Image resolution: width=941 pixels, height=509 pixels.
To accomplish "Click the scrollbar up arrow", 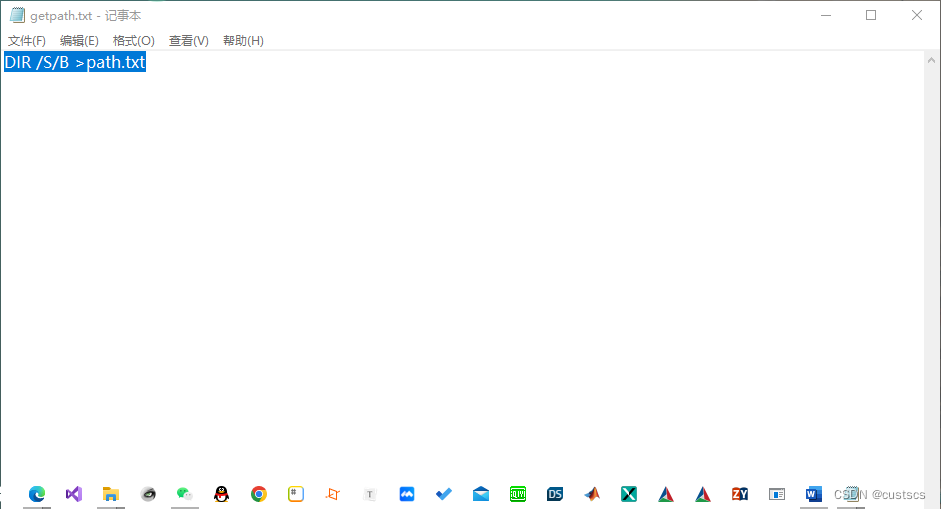I will pyautogui.click(x=931, y=60).
